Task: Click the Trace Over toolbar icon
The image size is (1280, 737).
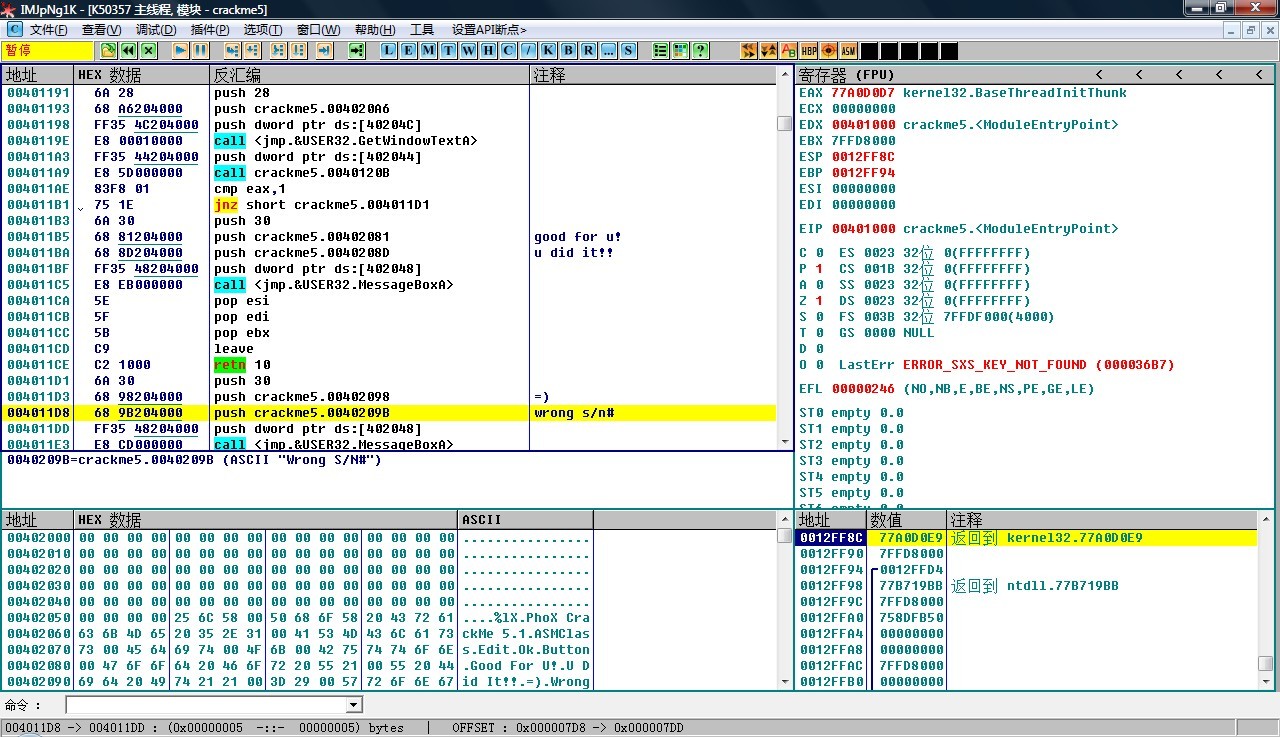Action: 298,50
